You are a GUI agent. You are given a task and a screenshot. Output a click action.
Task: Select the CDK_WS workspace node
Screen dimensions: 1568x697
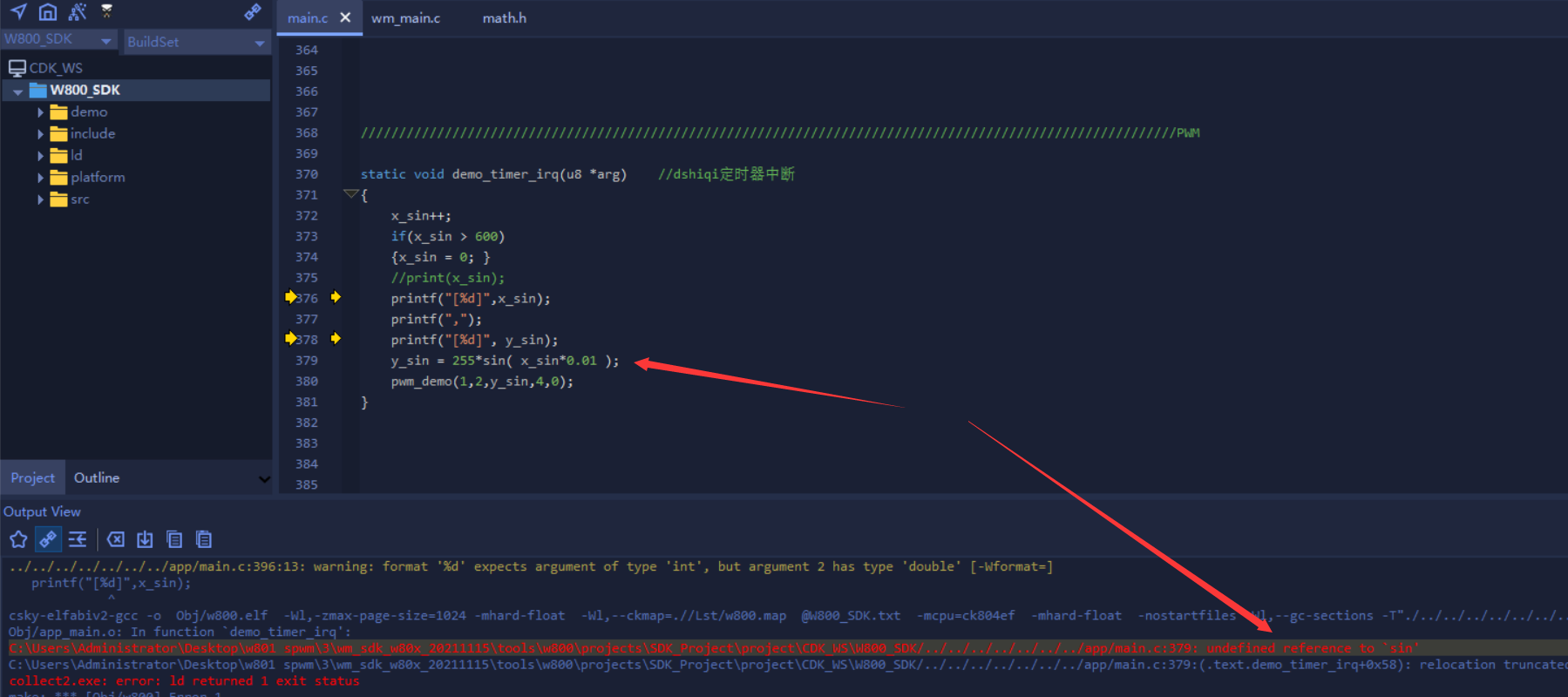coord(55,68)
